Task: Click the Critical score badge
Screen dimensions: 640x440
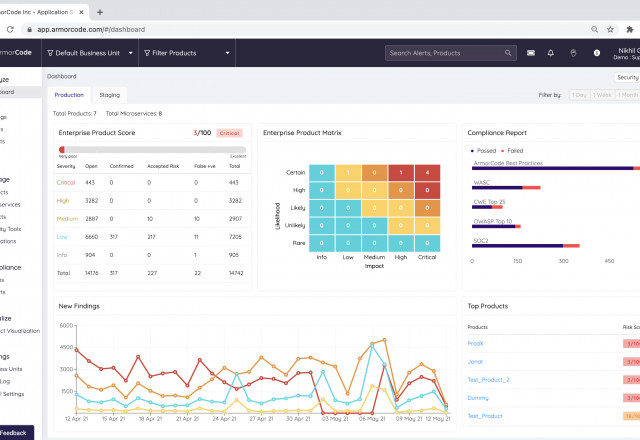Action: 229,133
